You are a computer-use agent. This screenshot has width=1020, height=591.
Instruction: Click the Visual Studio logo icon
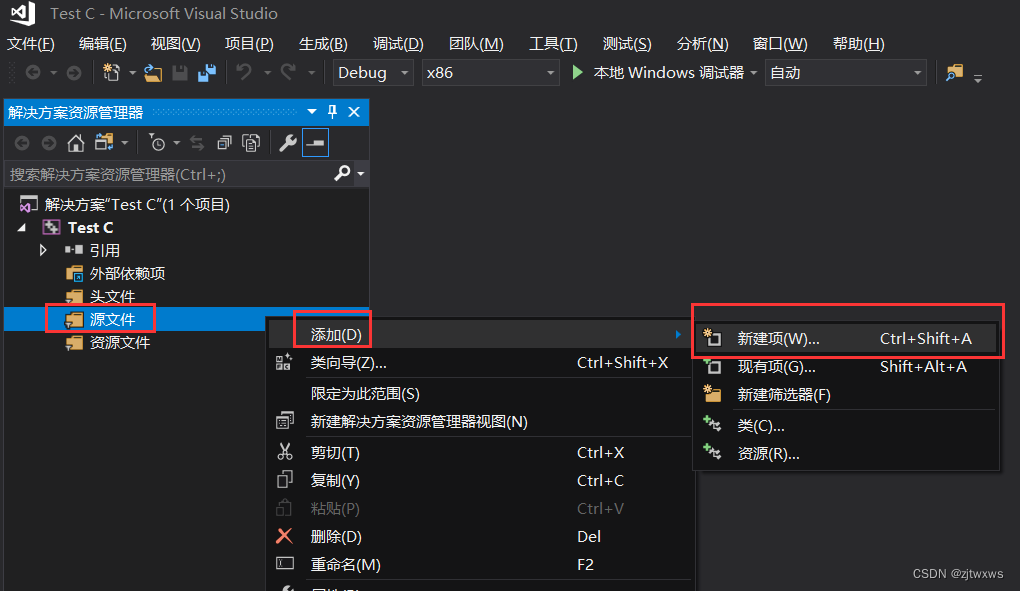click(x=23, y=13)
